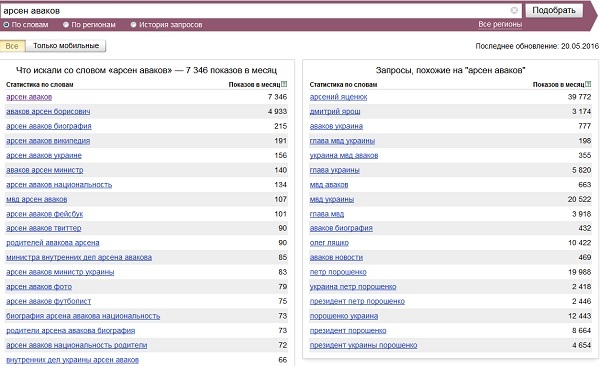
Task: Open the 'арсен аваков' query link
Action: click(x=29, y=97)
